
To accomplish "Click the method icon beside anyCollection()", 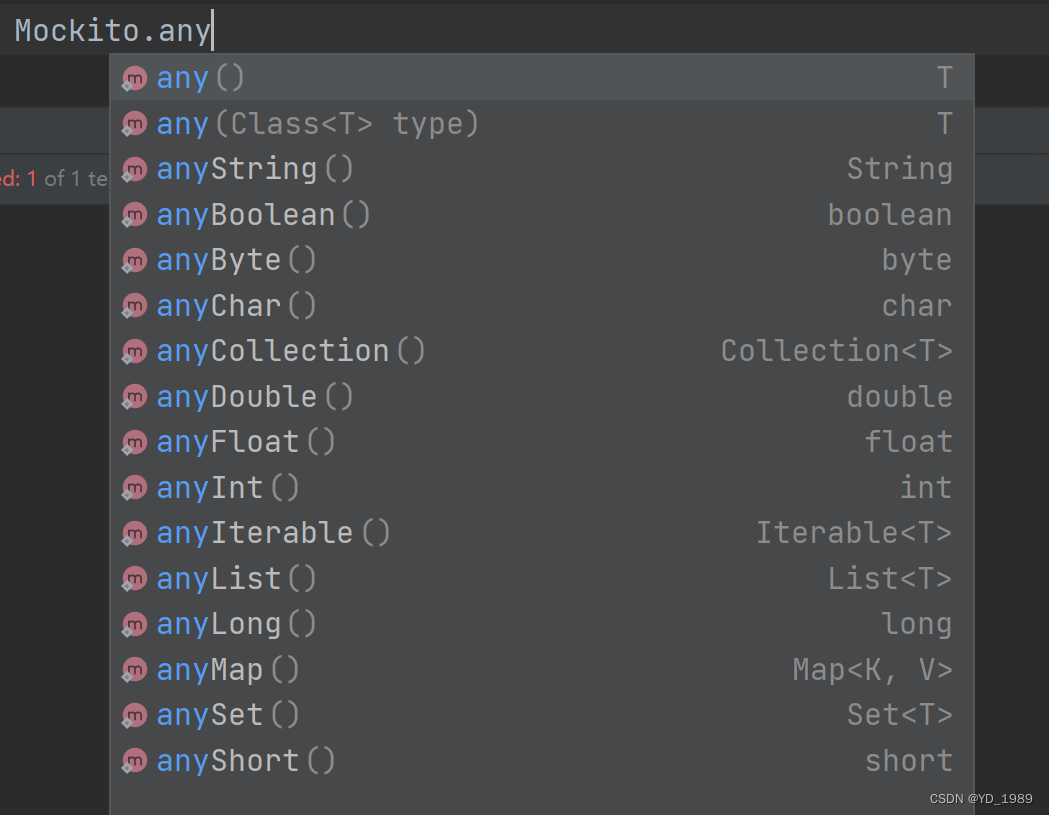I will 134,352.
